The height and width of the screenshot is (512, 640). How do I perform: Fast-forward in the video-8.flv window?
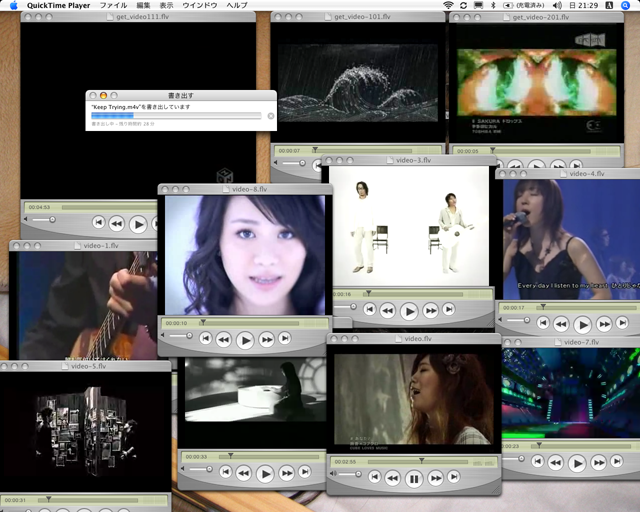point(266,339)
